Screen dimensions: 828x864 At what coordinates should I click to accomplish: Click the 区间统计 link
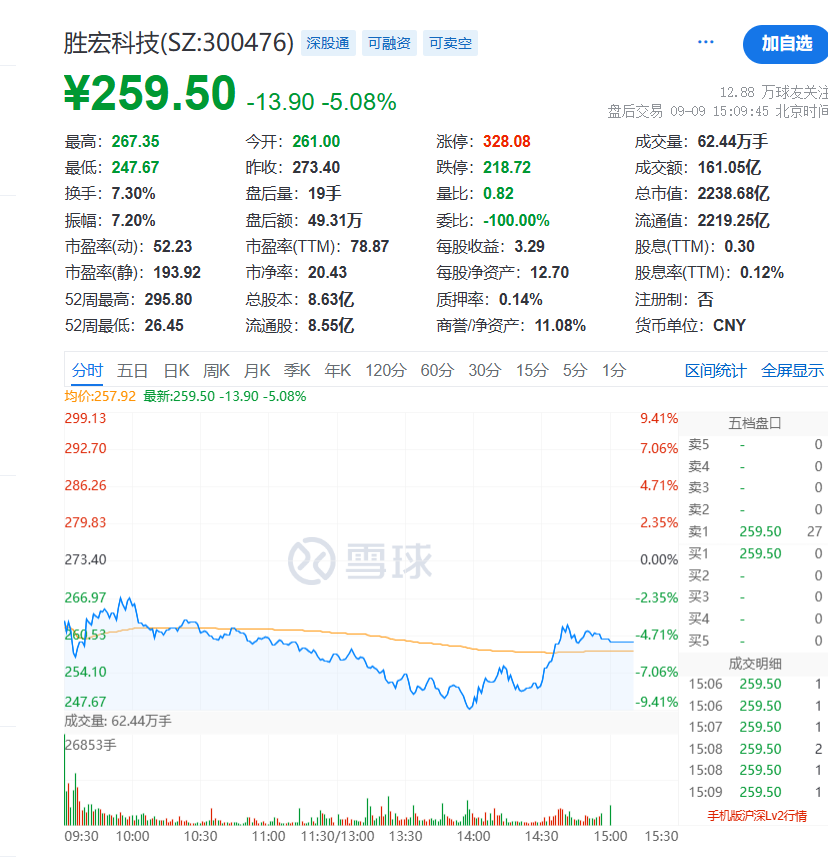pyautogui.click(x=715, y=371)
